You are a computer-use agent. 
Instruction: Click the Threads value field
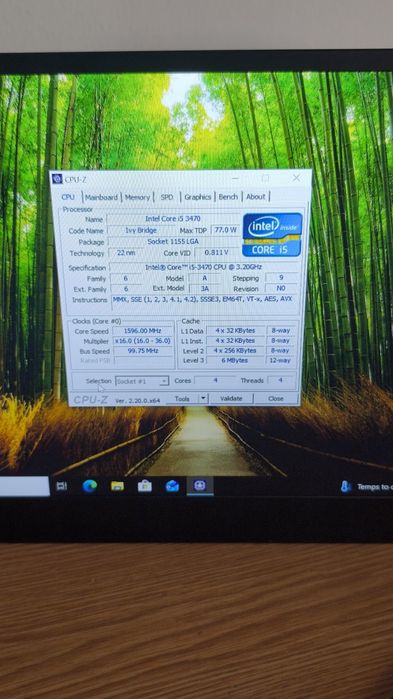click(281, 380)
